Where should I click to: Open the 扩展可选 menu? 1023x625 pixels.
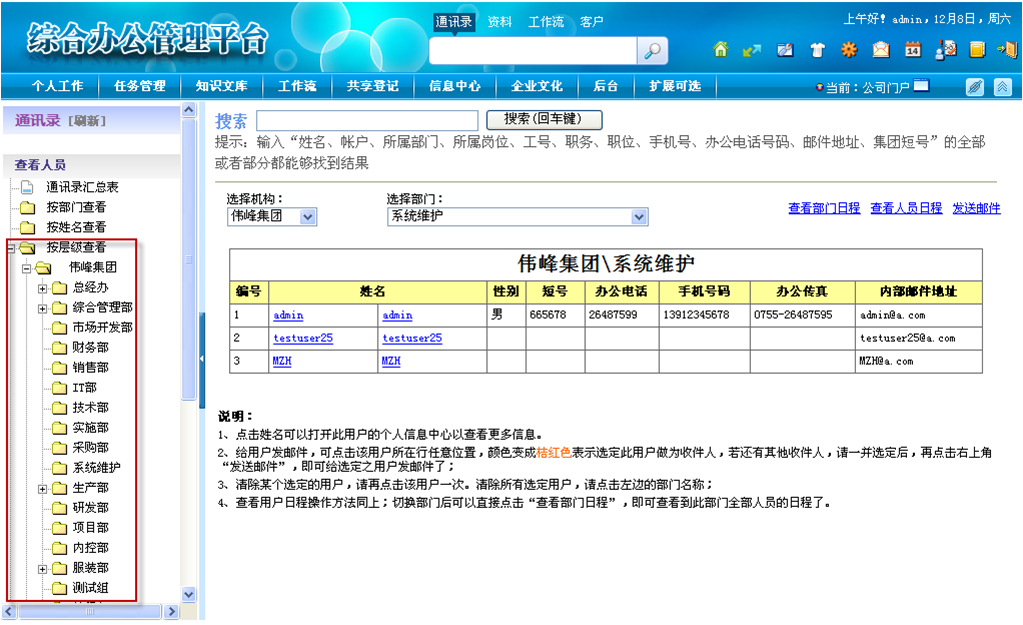pos(675,86)
